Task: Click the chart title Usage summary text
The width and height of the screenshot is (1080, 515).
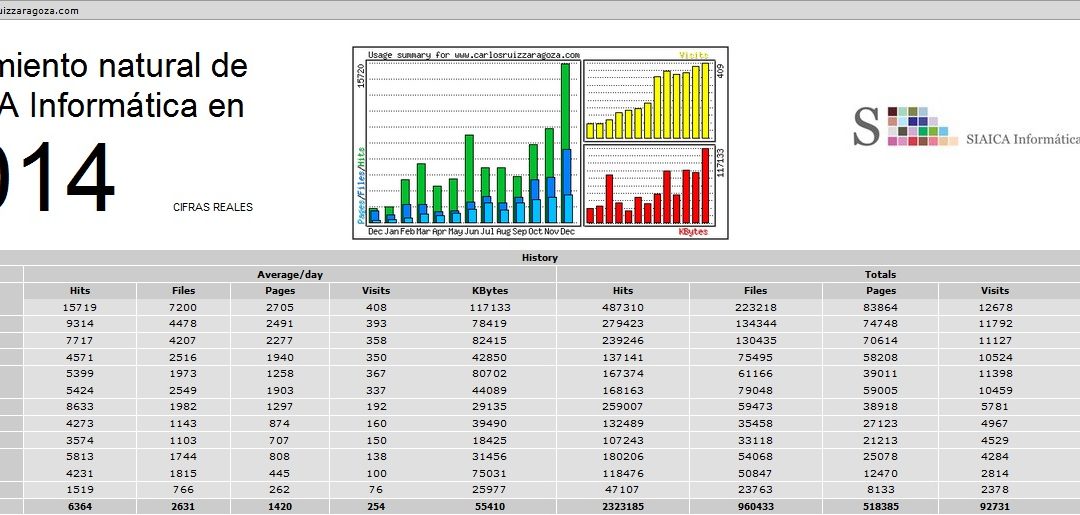Action: click(474, 55)
